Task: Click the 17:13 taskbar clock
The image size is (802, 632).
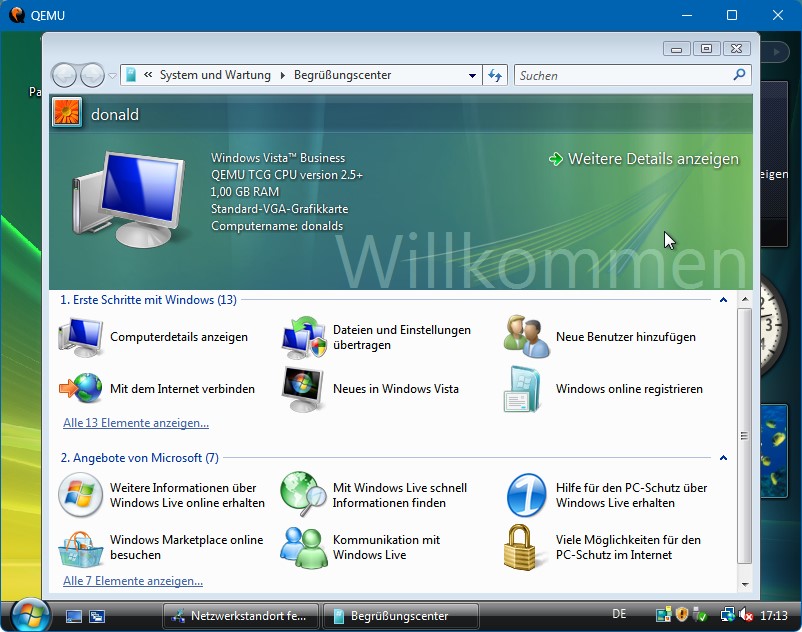Action: [x=774, y=615]
